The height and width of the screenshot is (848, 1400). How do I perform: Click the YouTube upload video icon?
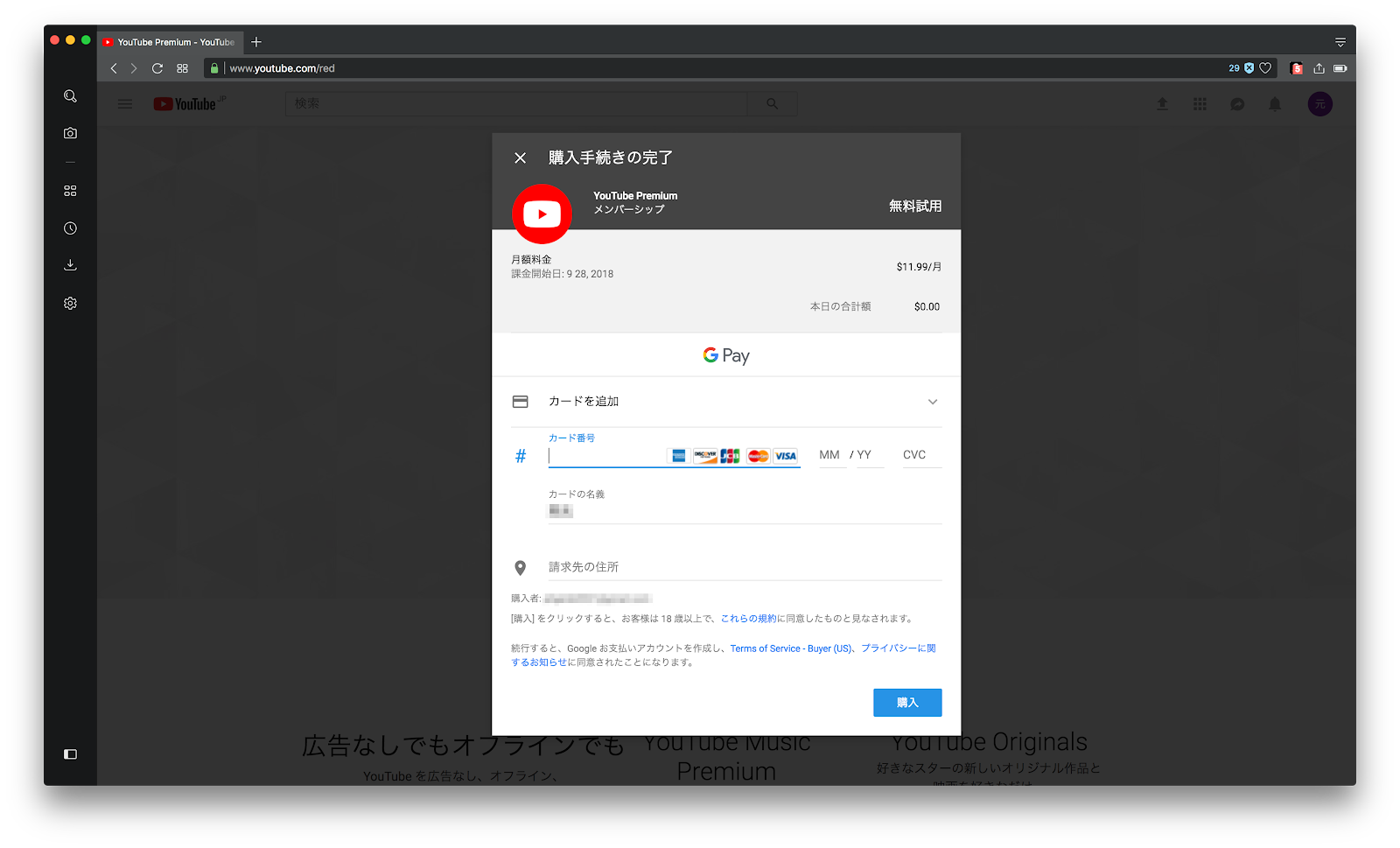coord(1162,104)
